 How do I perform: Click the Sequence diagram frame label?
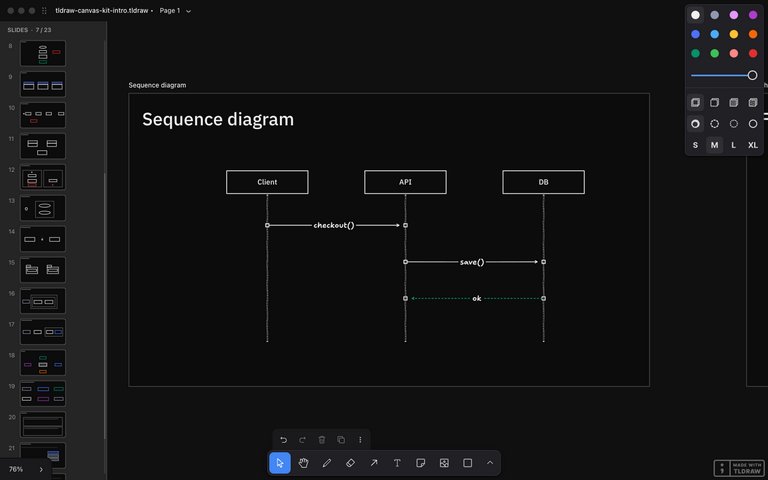[157, 85]
